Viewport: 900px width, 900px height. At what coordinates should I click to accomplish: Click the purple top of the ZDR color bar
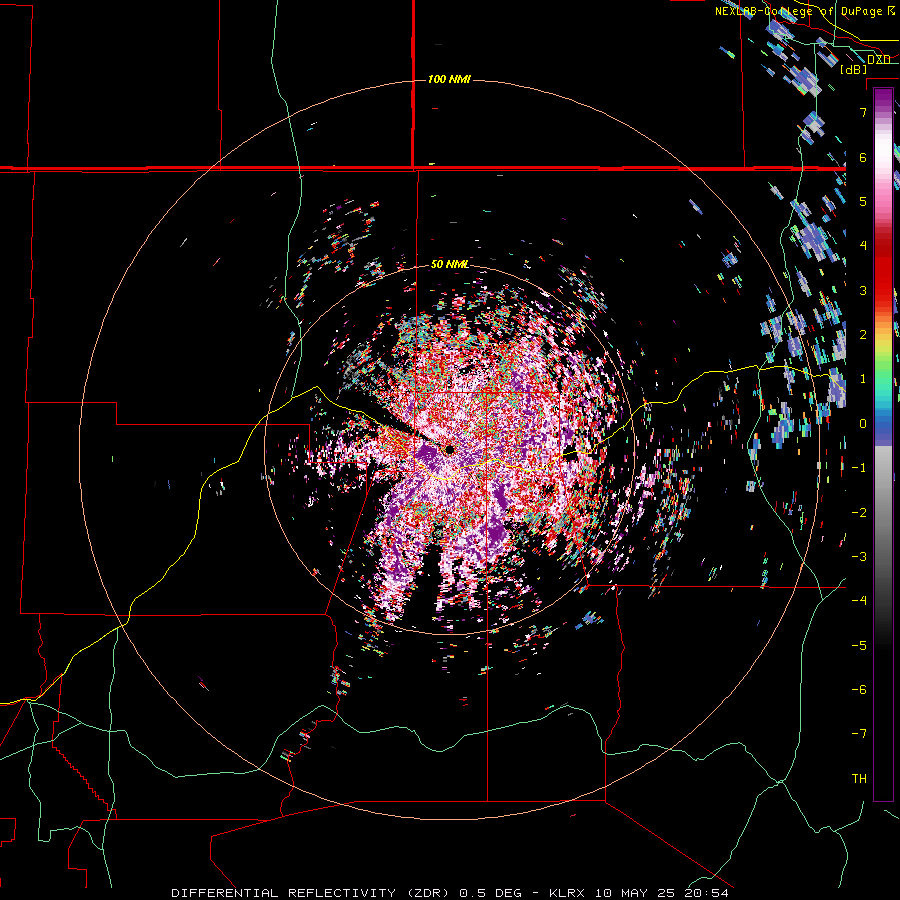click(883, 98)
